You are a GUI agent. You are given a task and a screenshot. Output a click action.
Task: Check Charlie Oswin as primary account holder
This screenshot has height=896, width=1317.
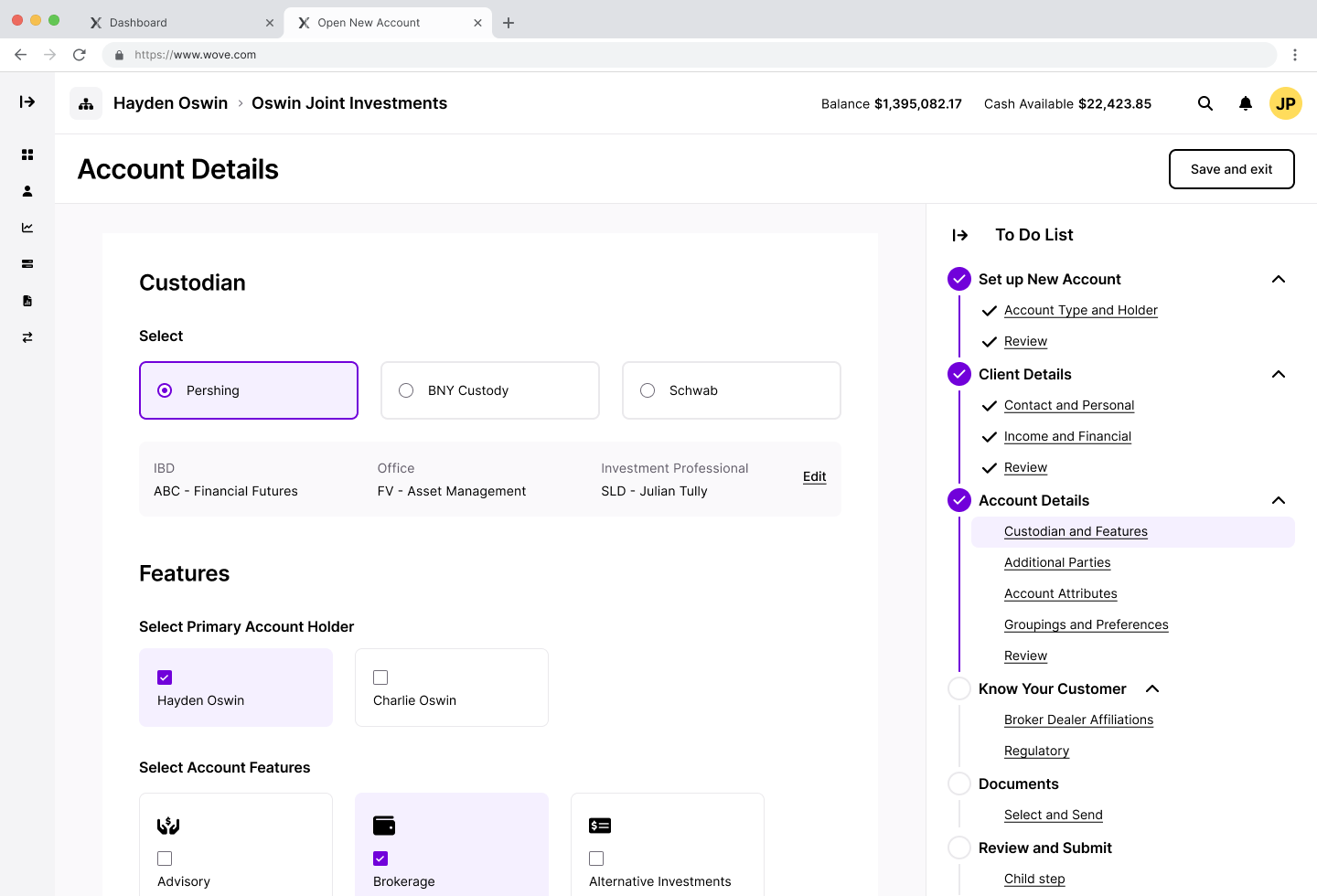point(380,677)
